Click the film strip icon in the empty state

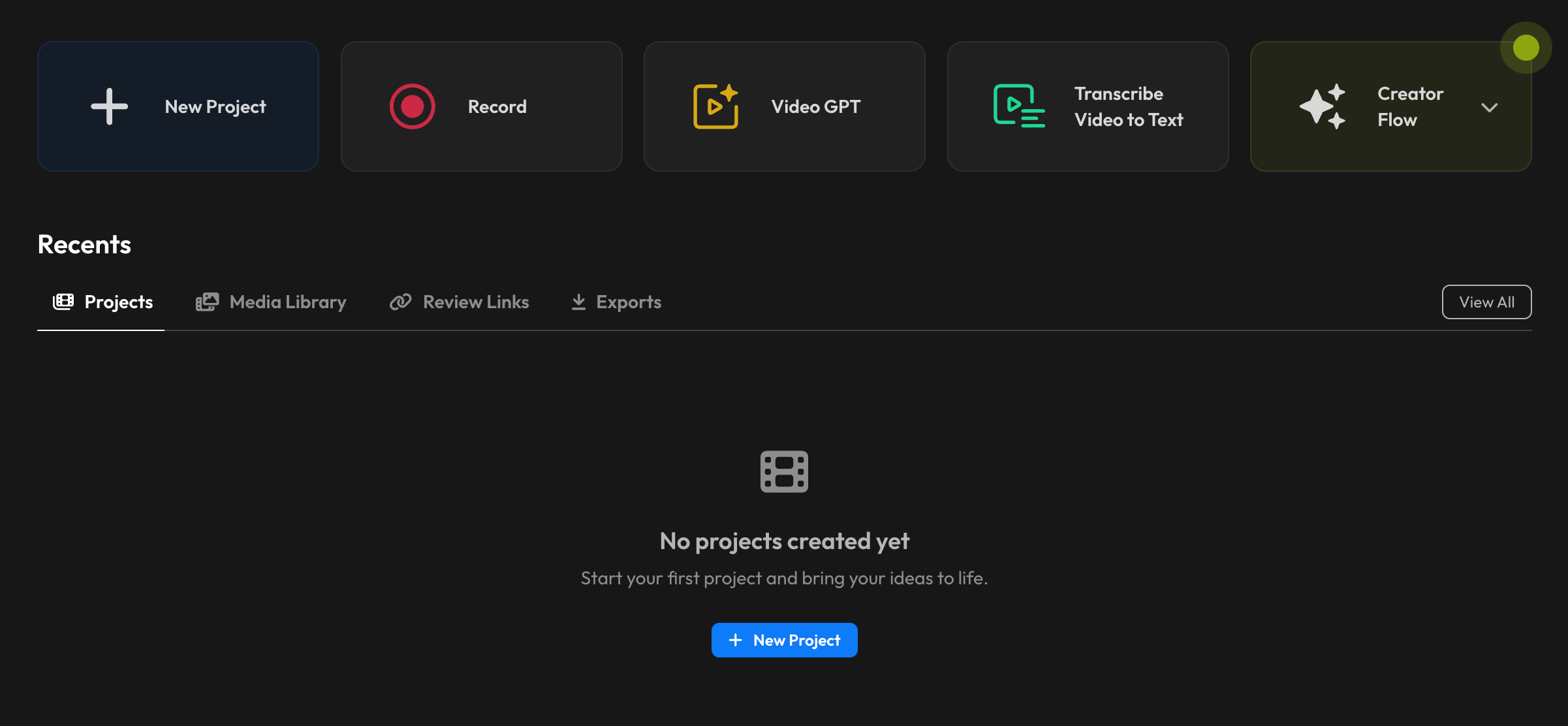coord(784,471)
